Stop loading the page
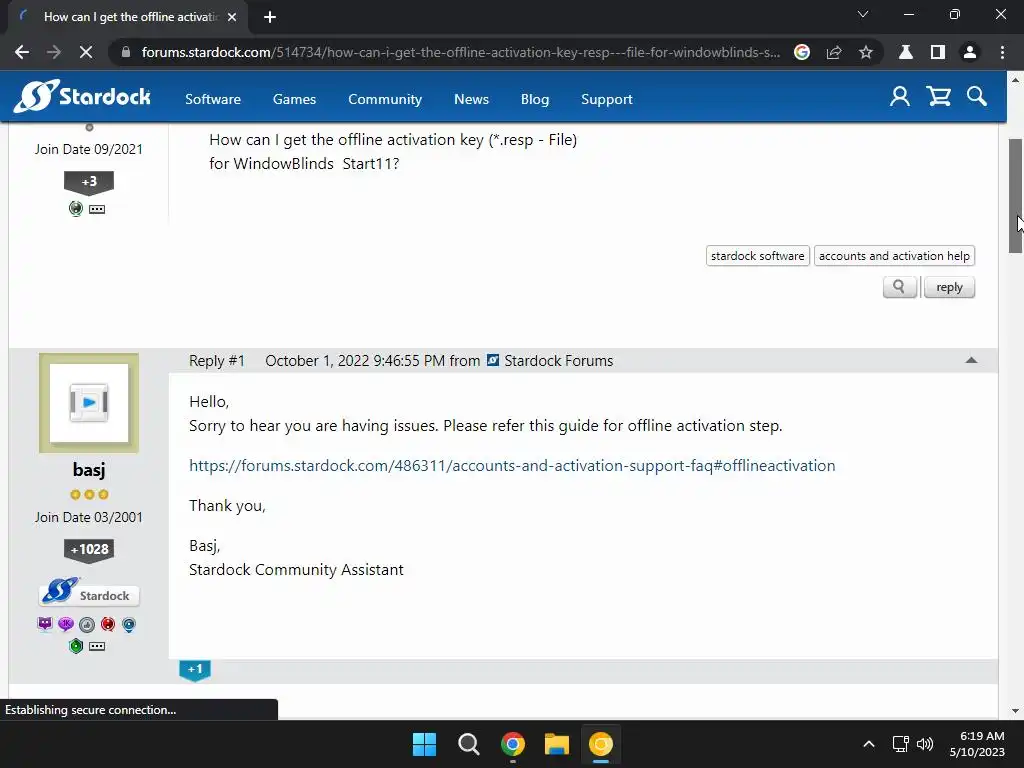The height and width of the screenshot is (768, 1024). [86, 52]
